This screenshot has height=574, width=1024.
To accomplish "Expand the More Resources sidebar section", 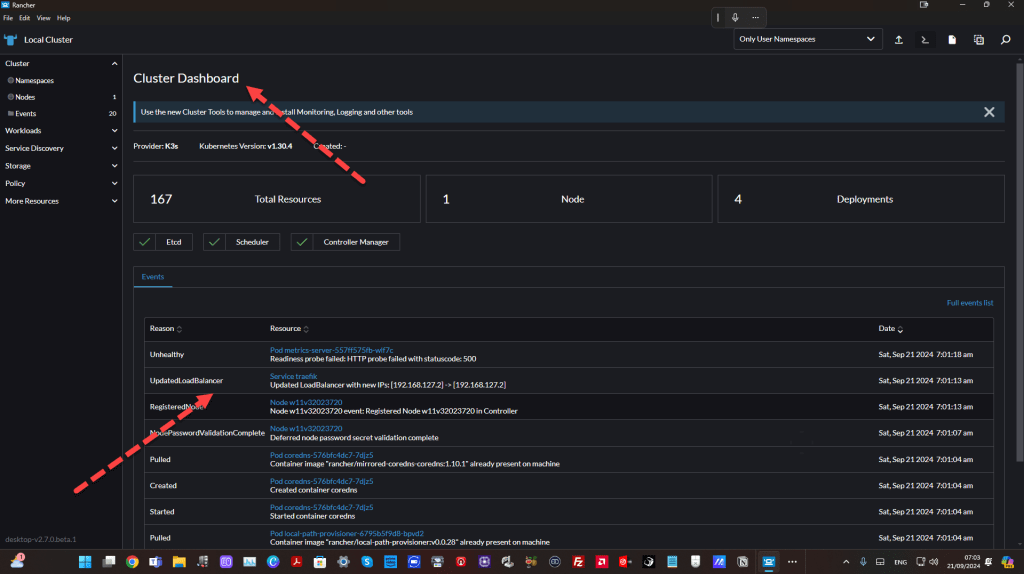I will click(114, 201).
